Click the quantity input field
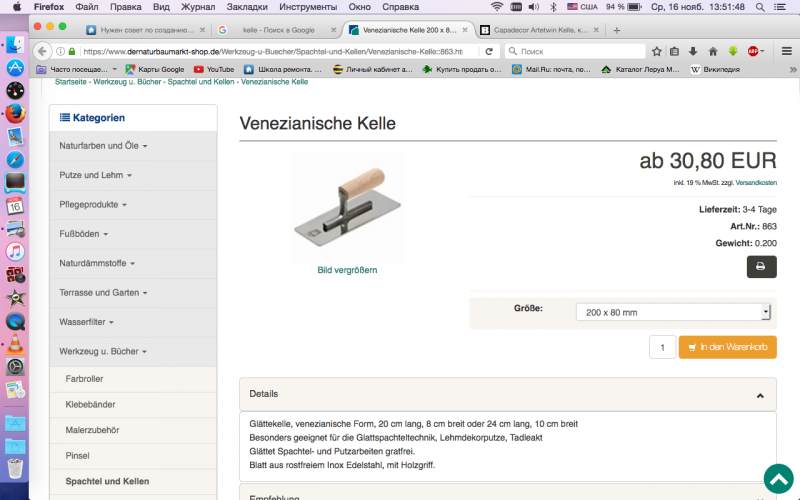The height and width of the screenshot is (500, 800). point(662,347)
